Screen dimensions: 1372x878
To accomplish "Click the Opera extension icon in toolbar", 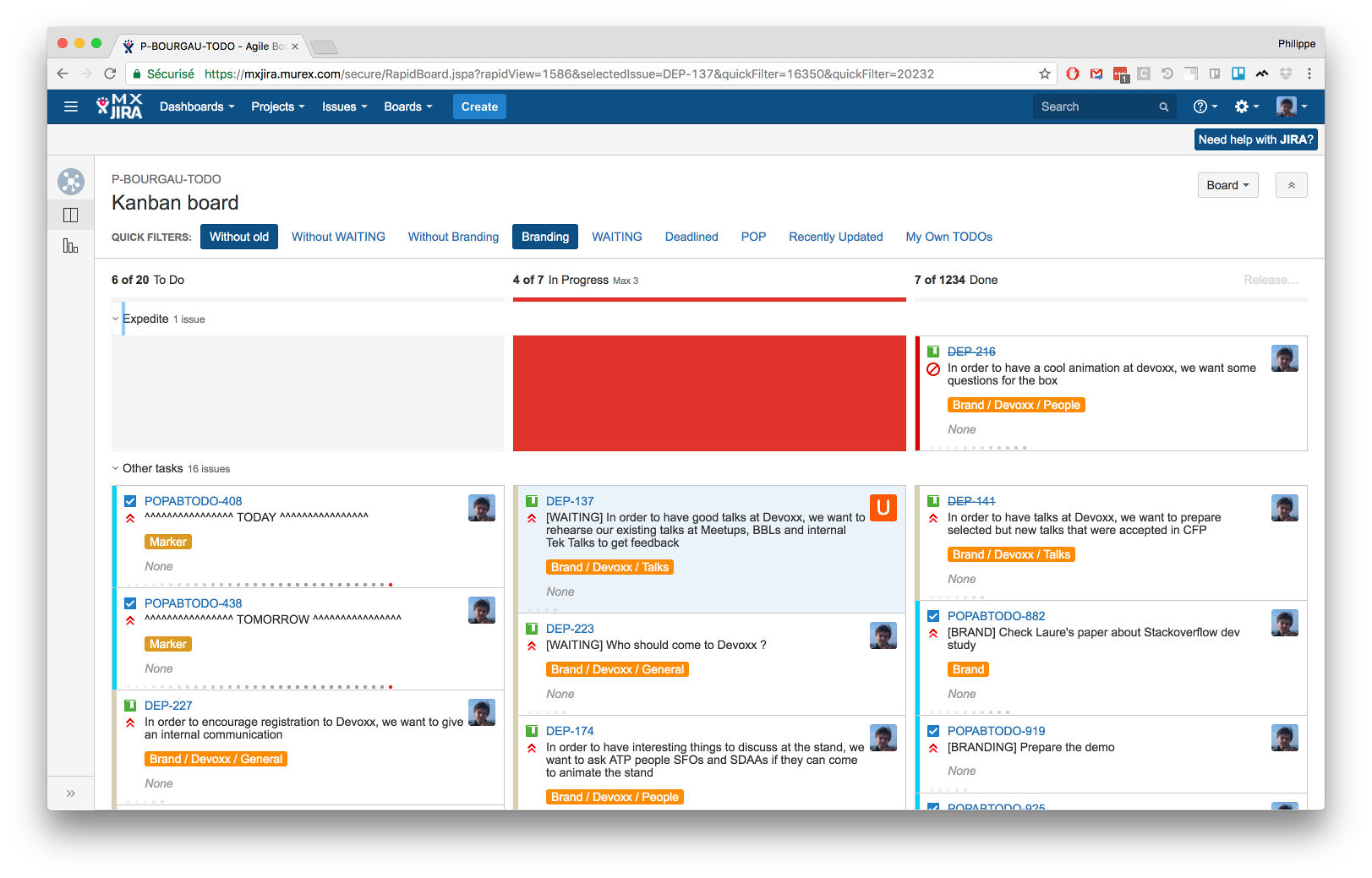I will (1073, 74).
